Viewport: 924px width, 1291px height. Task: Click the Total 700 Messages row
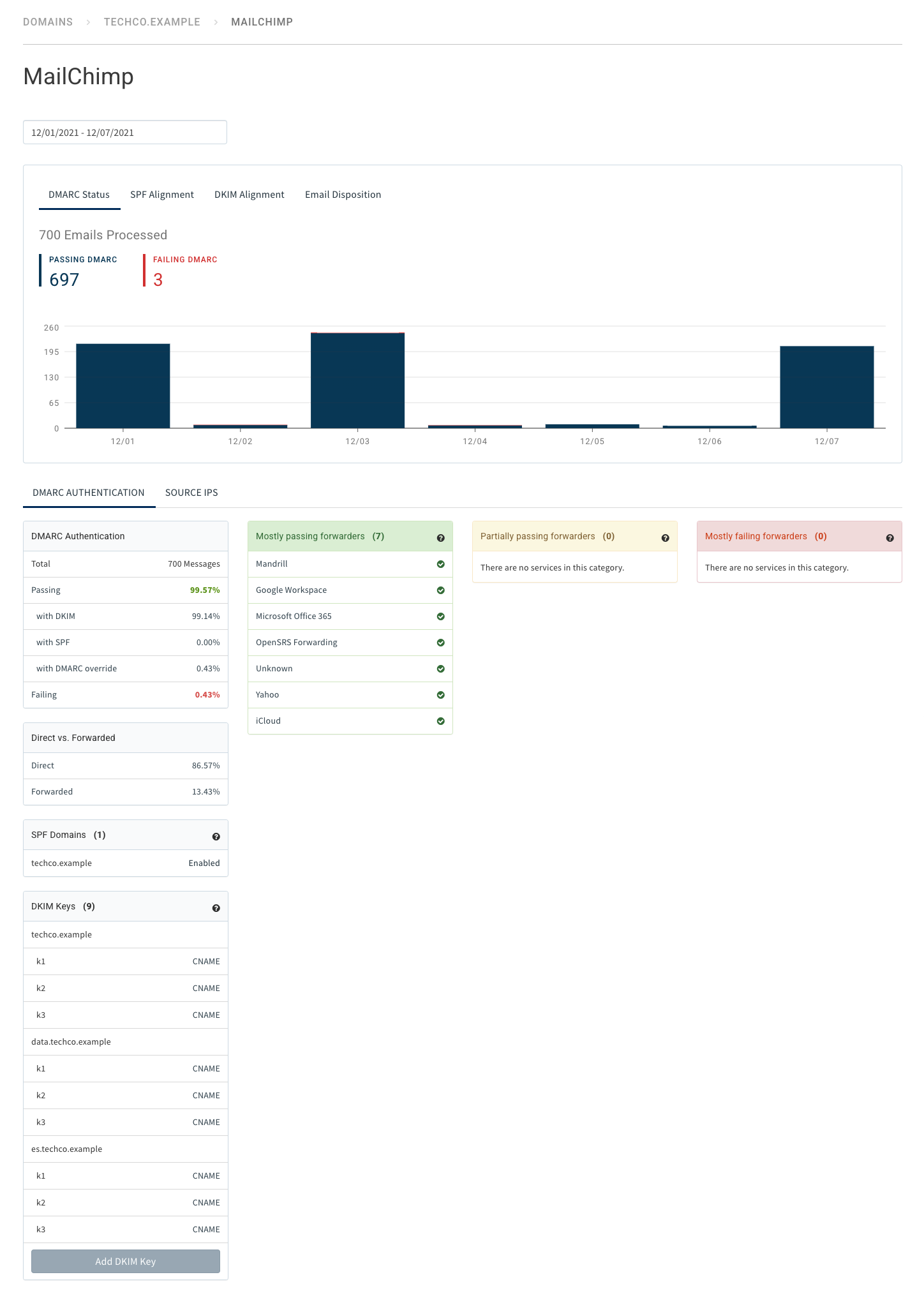(x=126, y=564)
